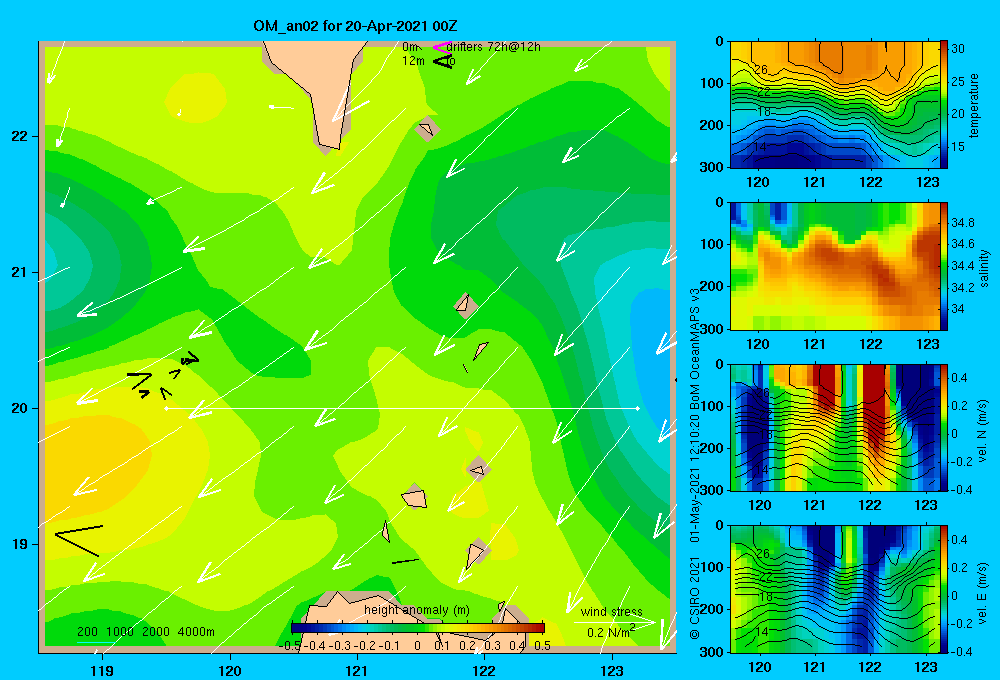The height and width of the screenshot is (680, 1000).
Task: Click the 'BoM OceanMAPS v3' vertical text
Action: click(695, 349)
